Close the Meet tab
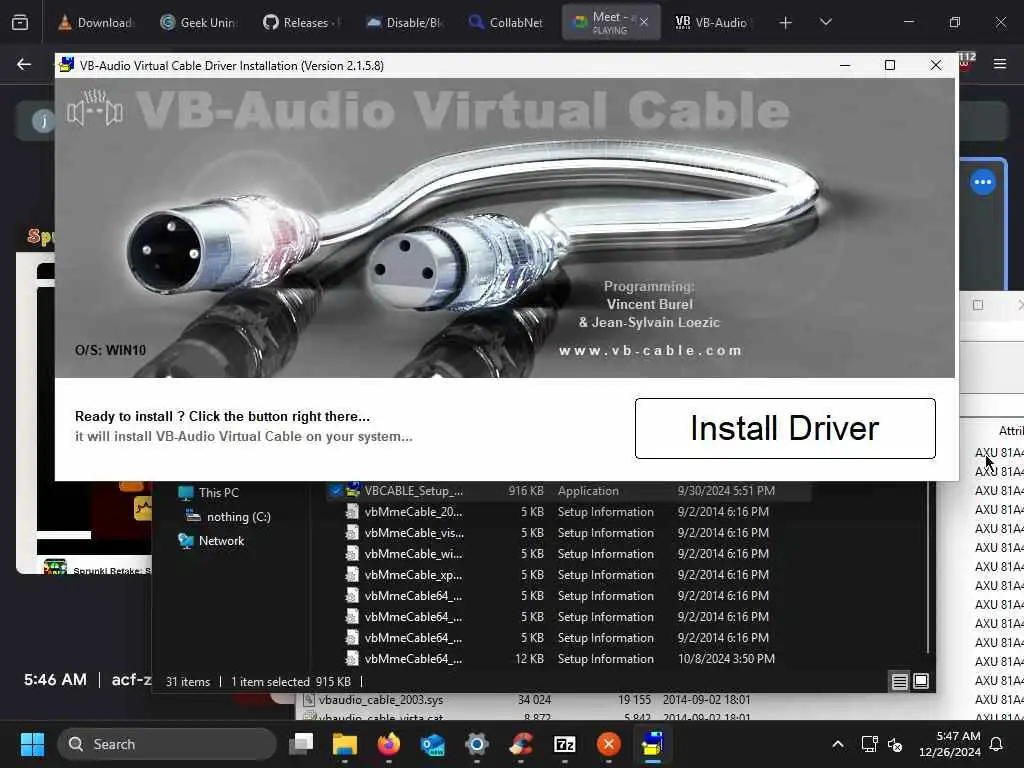Screen dimensions: 1024x768 point(644,22)
